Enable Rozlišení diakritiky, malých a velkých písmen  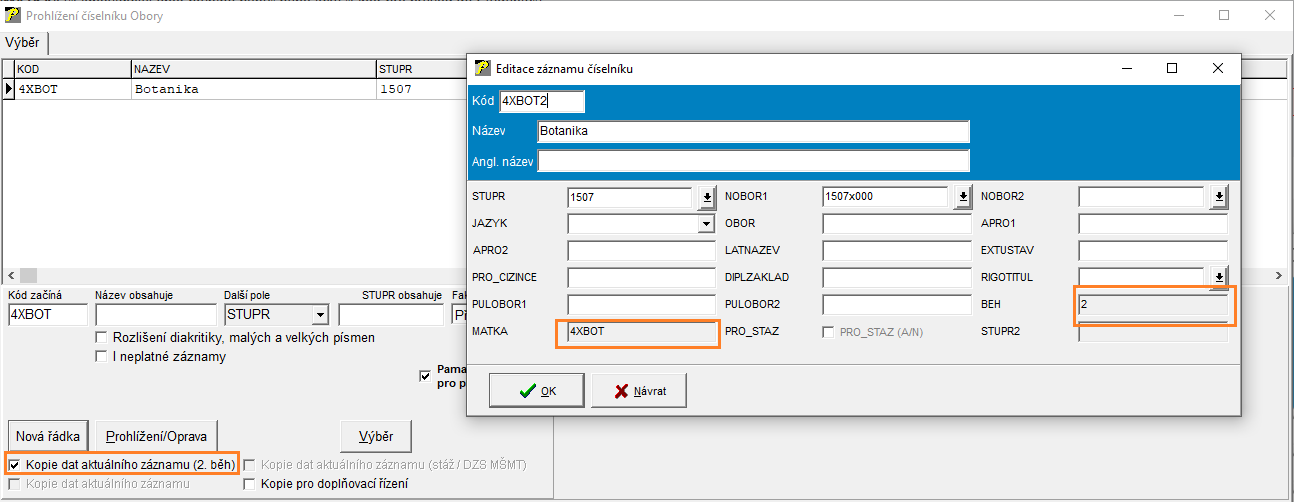tap(101, 338)
